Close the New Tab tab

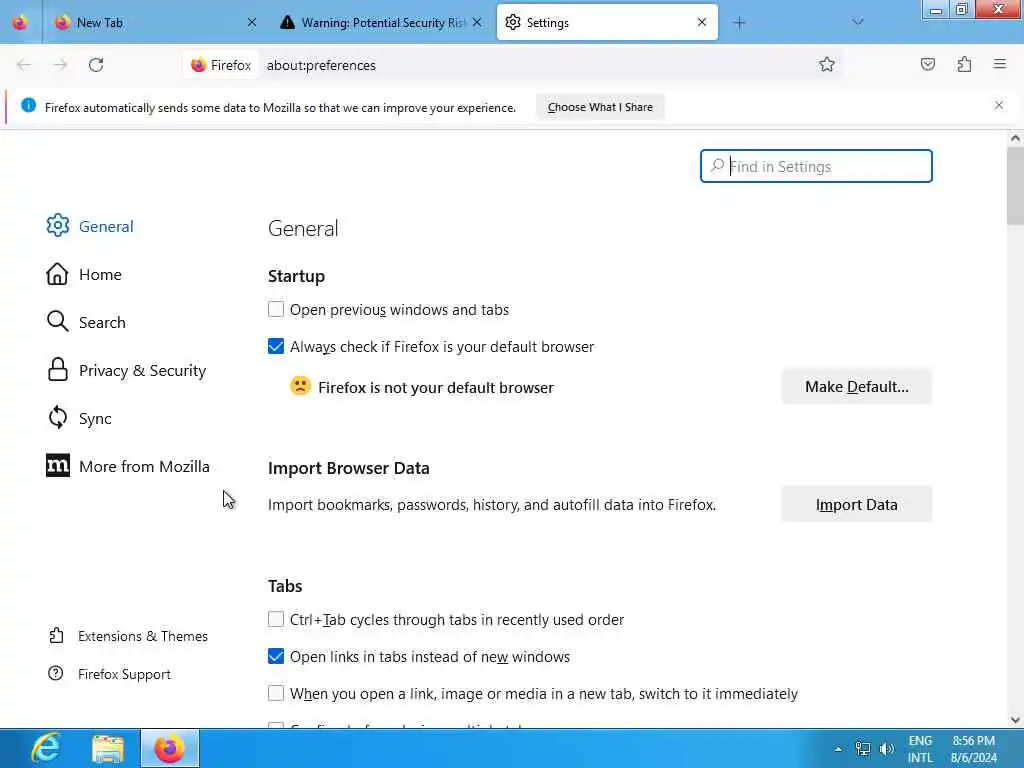coord(252,22)
